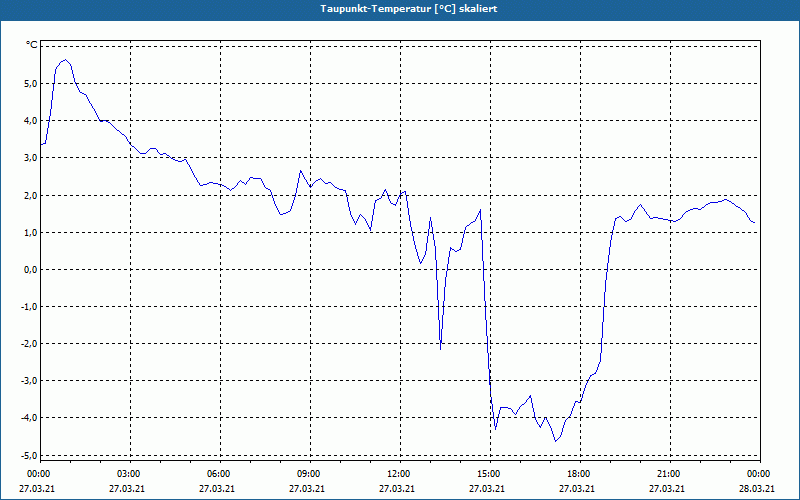
Task: Click the 21:00 time label
Action: click(670, 474)
